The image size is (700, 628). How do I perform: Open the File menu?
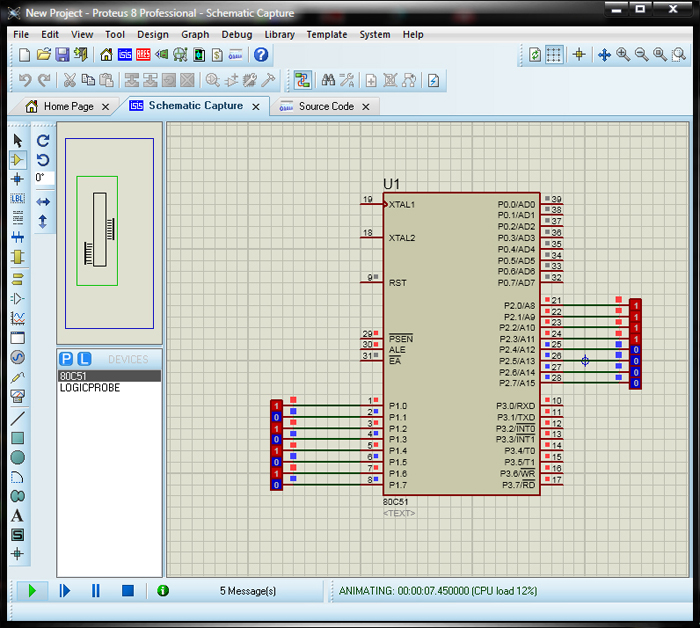(x=21, y=34)
